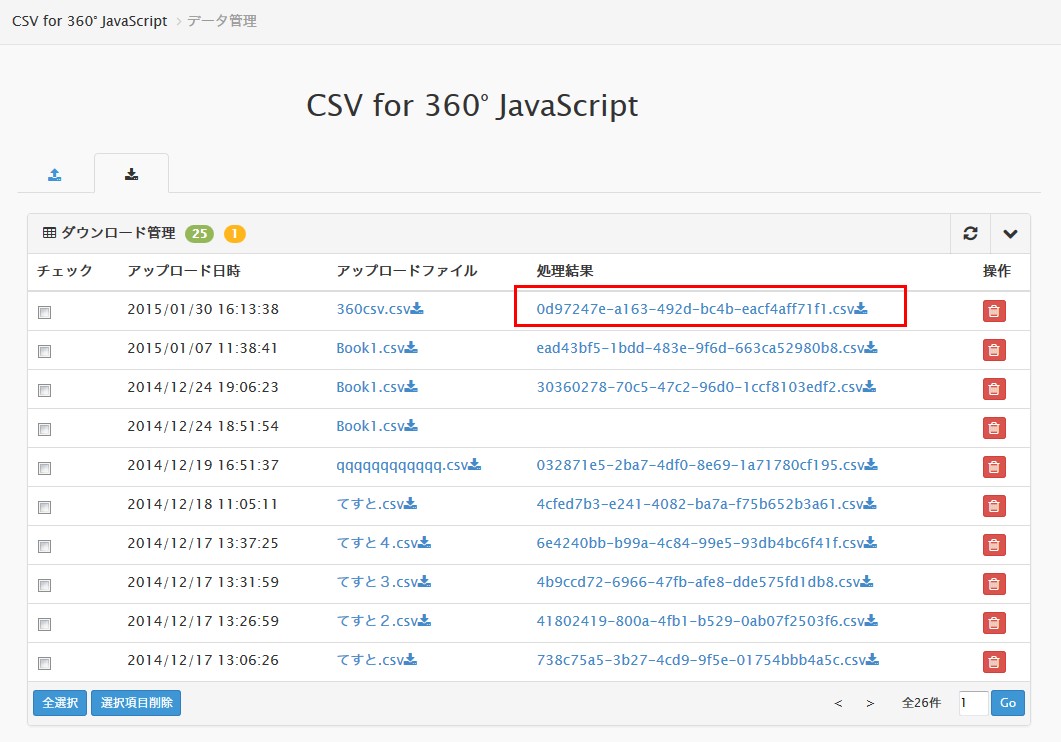Viewport: 1061px width, 742px height.
Task: Go to next page with > arrow
Action: (870, 703)
